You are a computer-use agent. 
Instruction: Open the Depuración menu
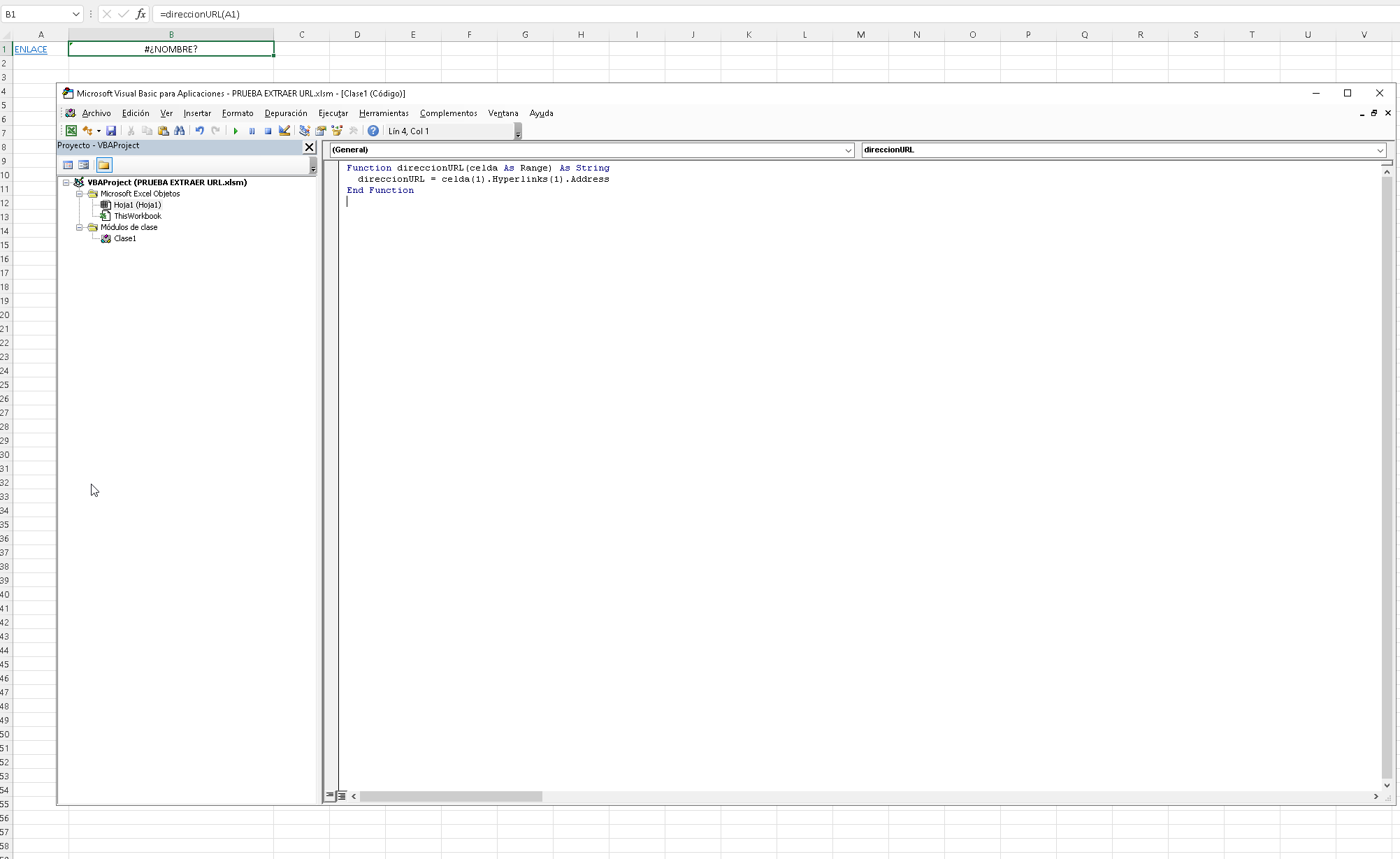tap(285, 113)
